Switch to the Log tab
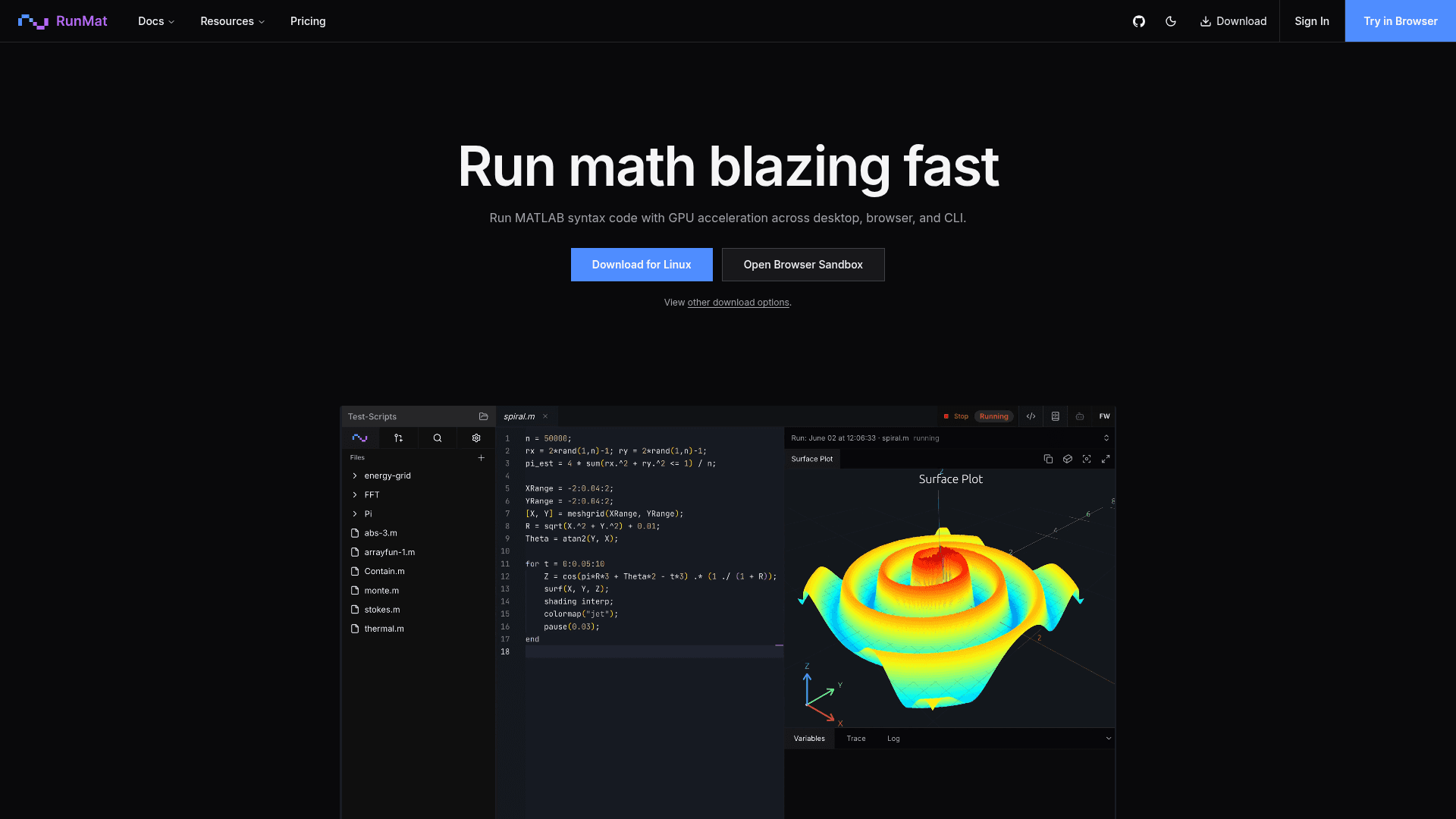The image size is (1456, 819). (x=893, y=739)
